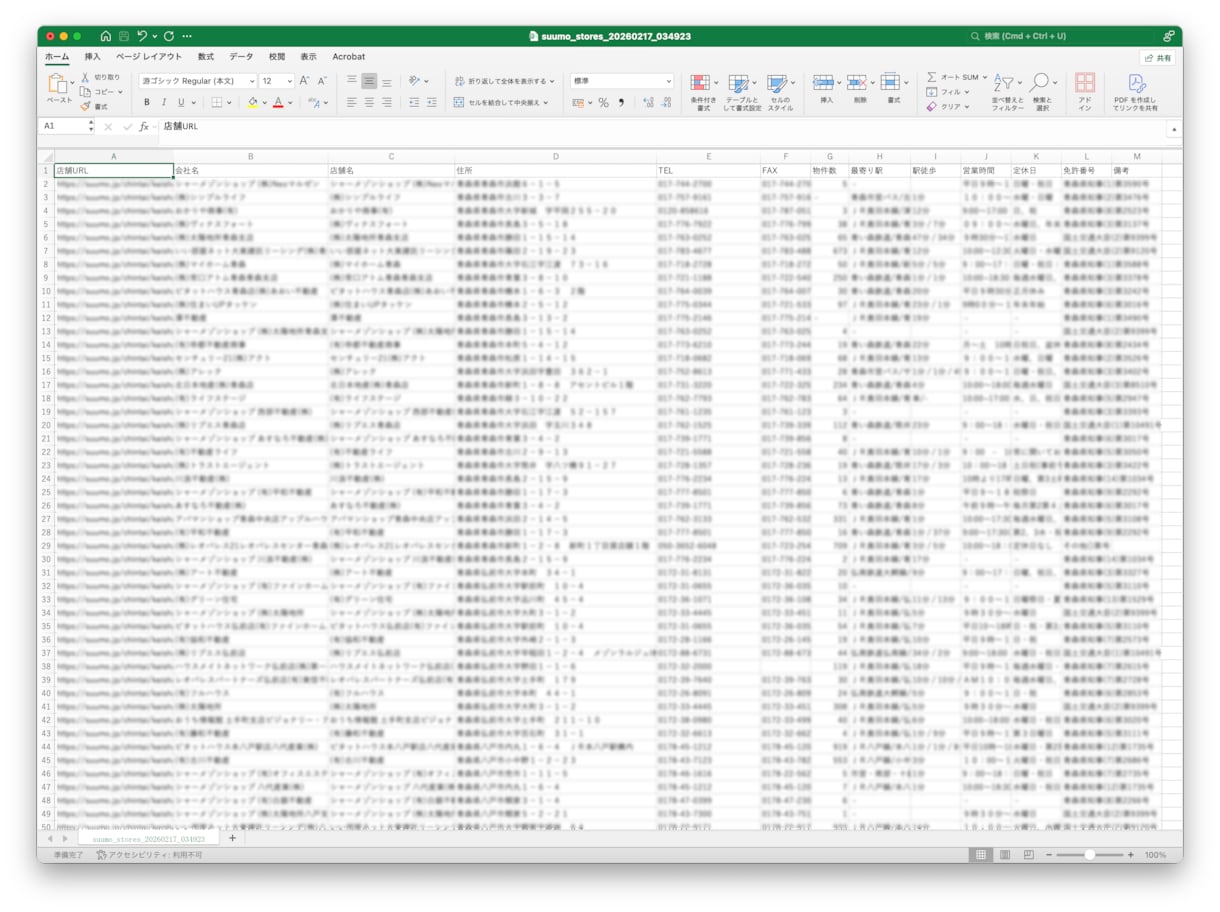Switch to the Formulas (数式) tab
Screen dimensions: 1220x912
206,57
